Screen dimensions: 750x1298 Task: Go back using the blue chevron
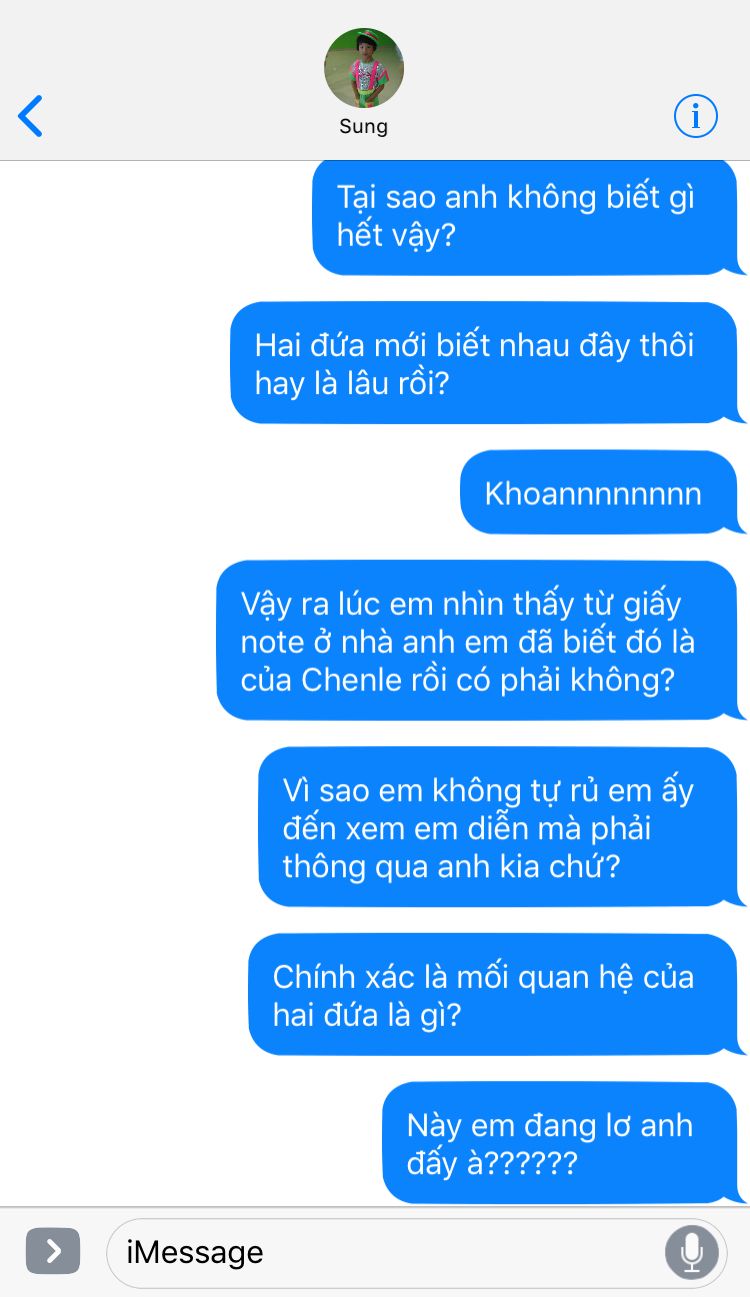(x=31, y=116)
